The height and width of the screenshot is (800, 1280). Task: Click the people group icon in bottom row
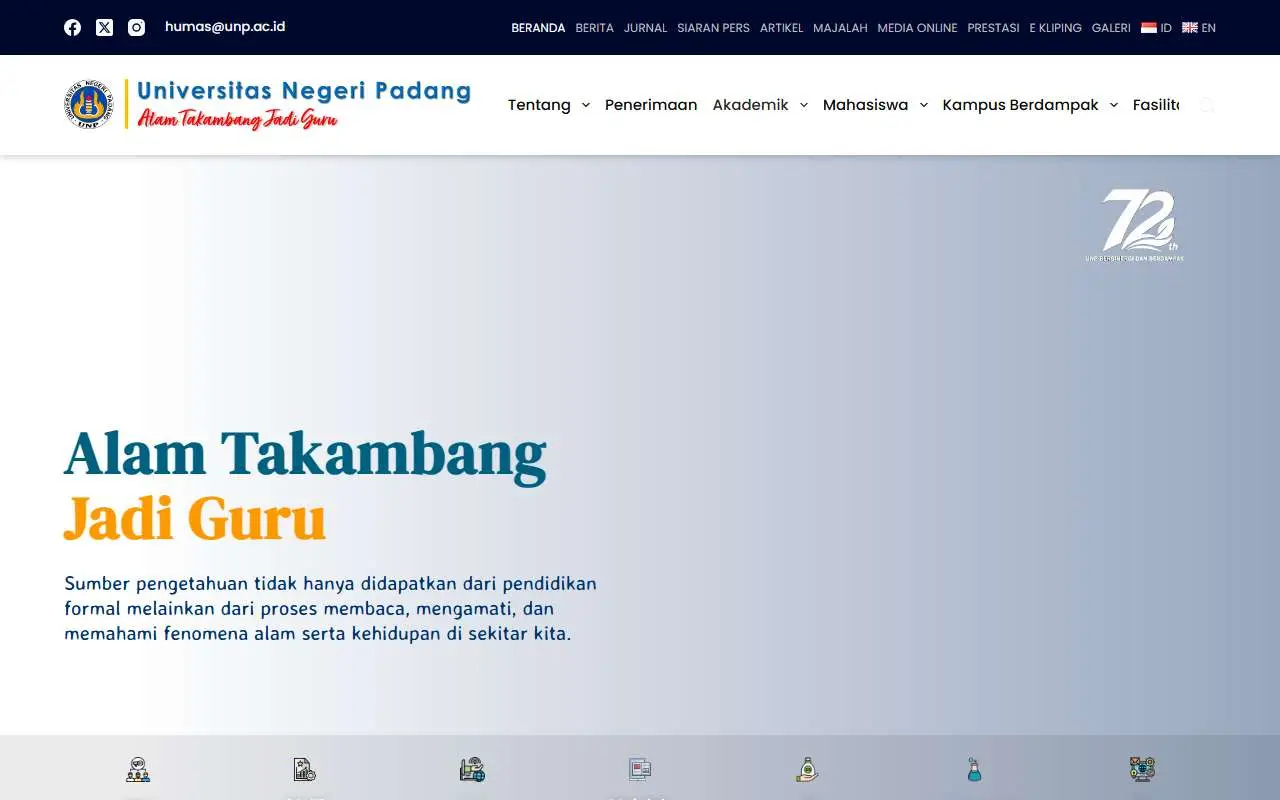[x=138, y=769]
